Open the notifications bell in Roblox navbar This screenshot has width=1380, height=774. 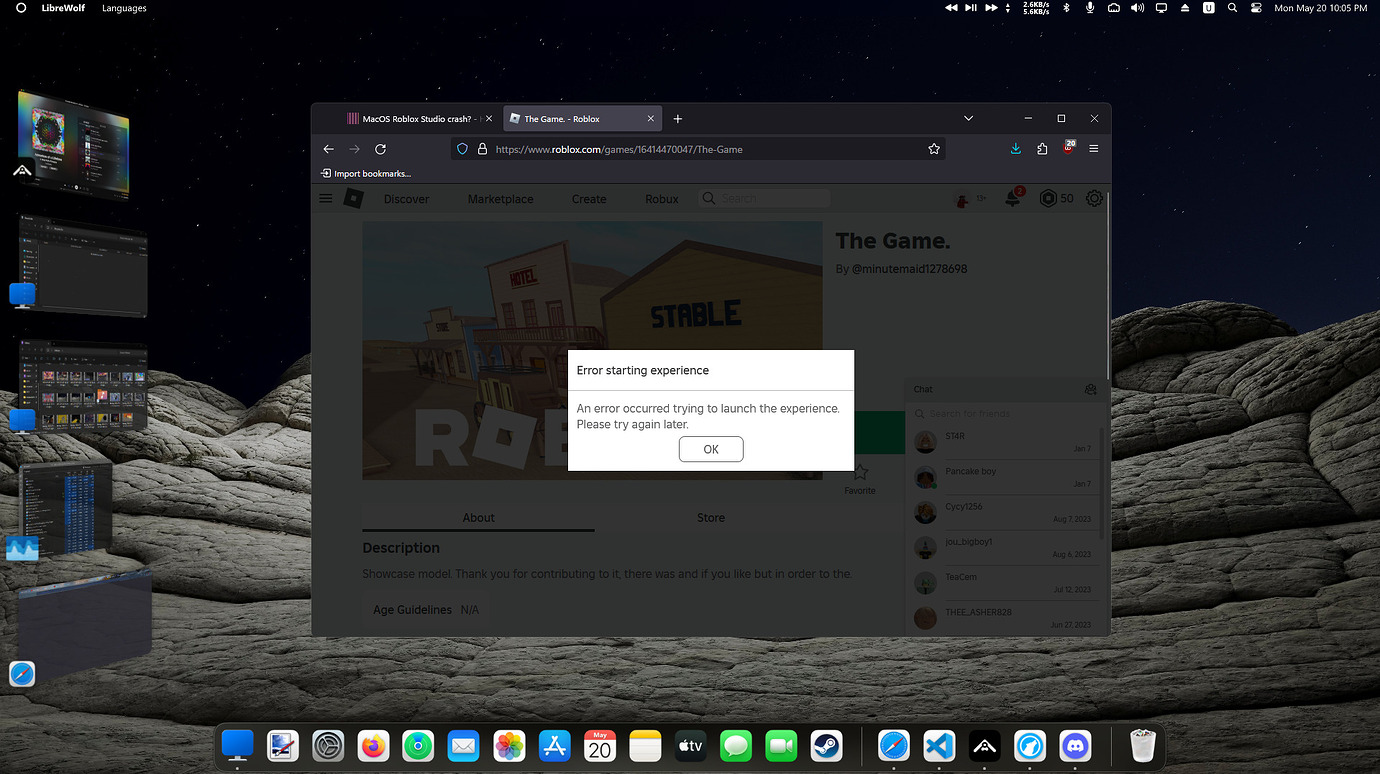point(1013,198)
